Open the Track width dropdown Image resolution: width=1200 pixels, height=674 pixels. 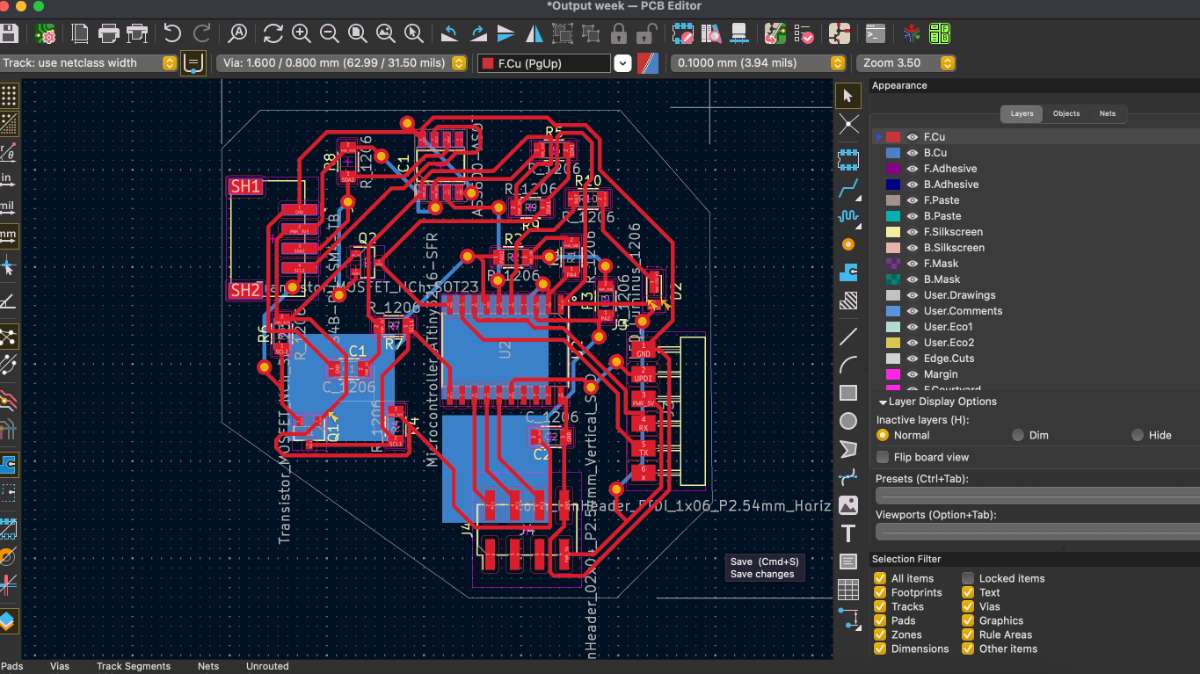[169, 63]
